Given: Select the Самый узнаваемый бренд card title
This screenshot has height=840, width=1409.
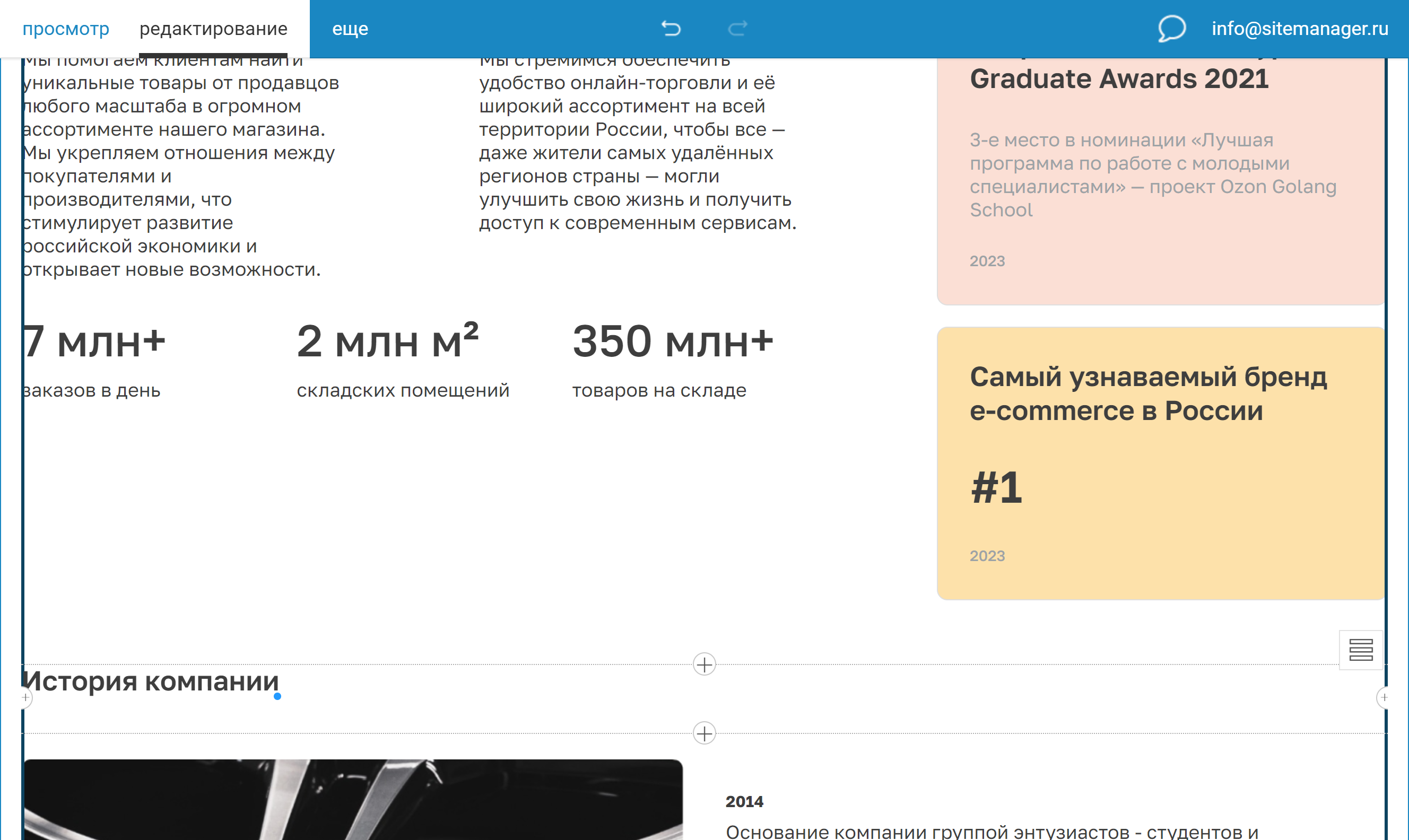Looking at the screenshot, I should pyautogui.click(x=1147, y=393).
